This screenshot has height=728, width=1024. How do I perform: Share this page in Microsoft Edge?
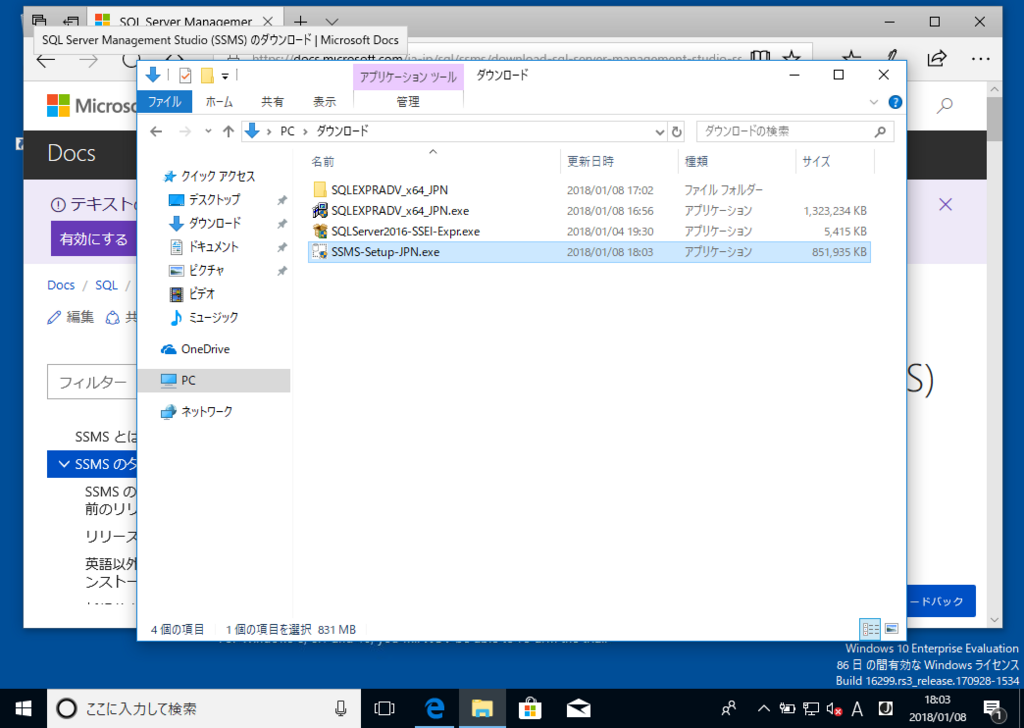[x=937, y=57]
